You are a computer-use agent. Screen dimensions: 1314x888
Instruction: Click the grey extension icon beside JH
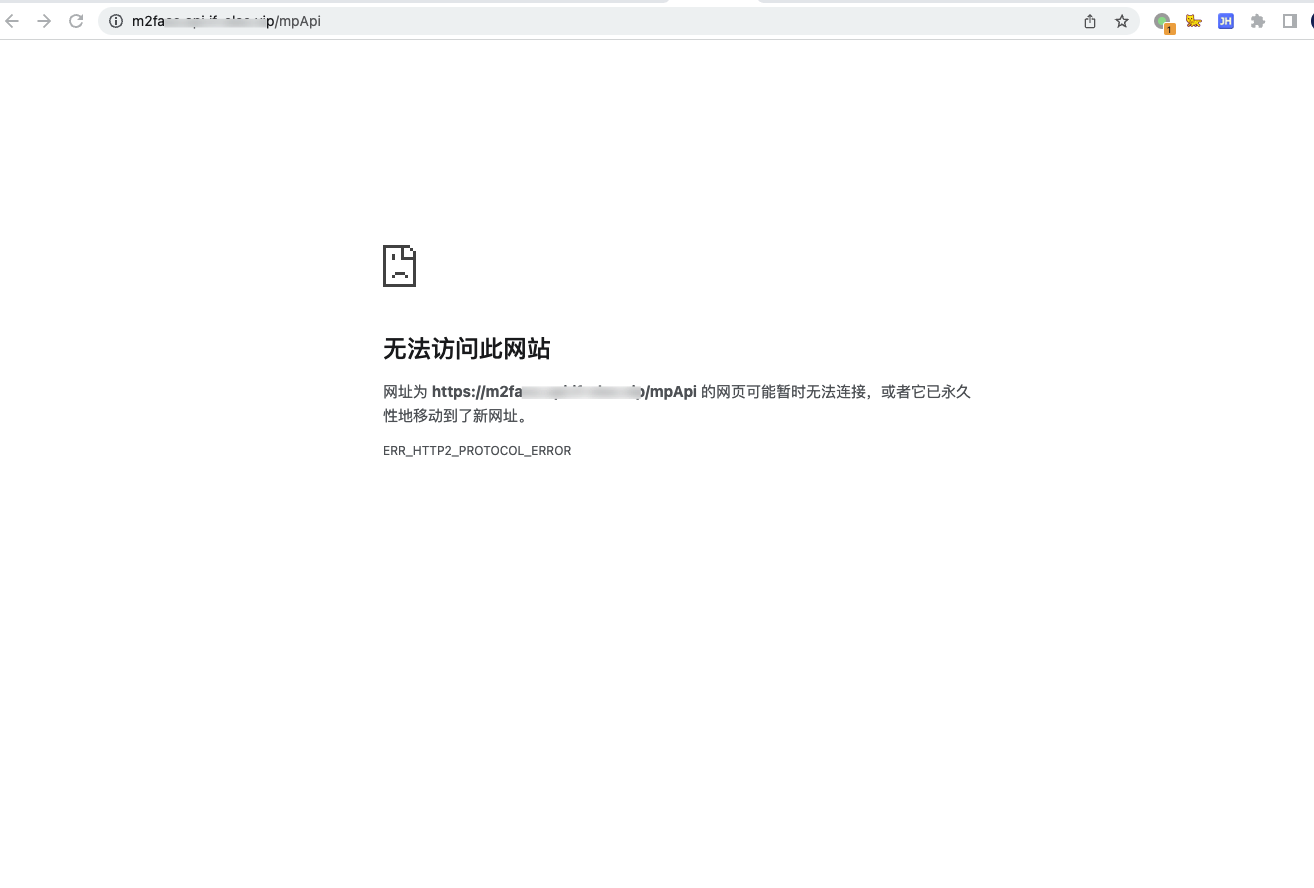point(1257,21)
